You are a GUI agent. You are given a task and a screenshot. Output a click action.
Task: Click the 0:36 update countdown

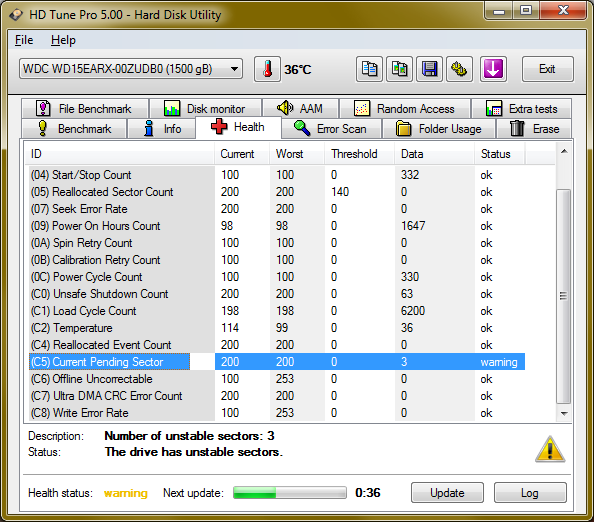tap(367, 492)
